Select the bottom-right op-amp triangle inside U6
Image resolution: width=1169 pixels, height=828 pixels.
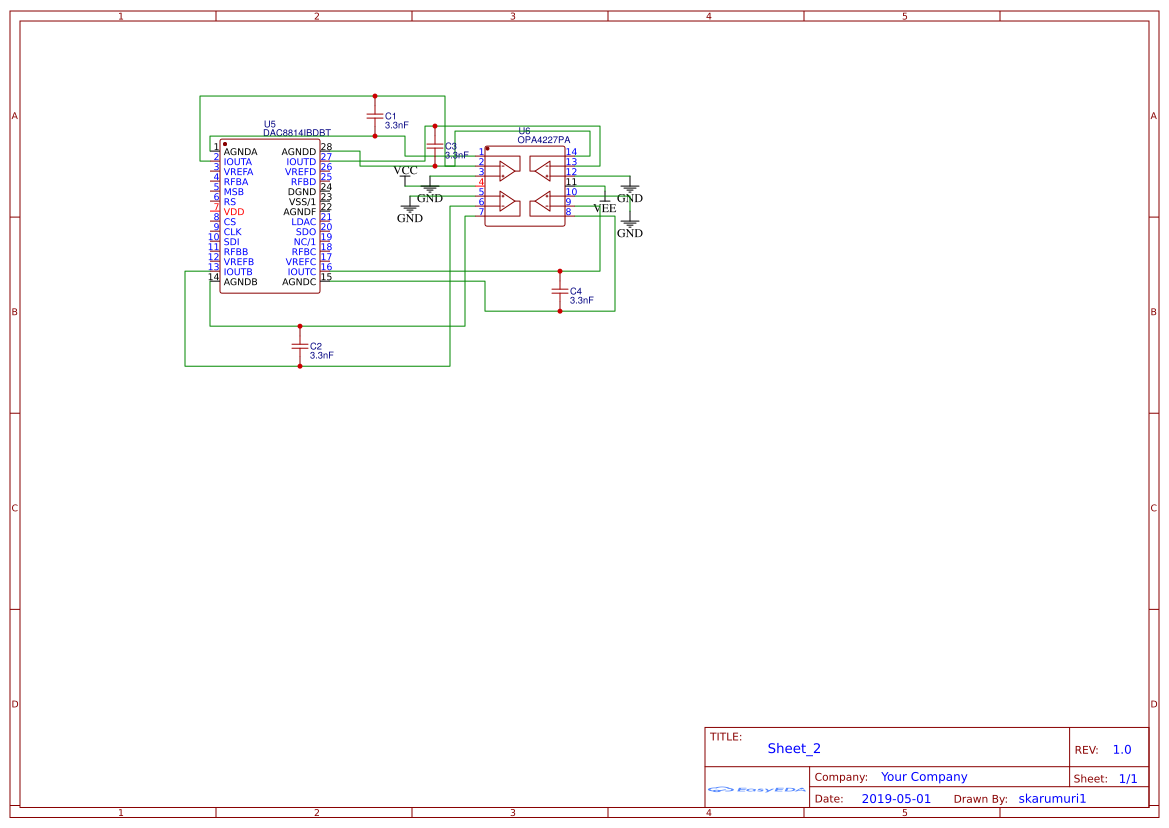point(545,202)
